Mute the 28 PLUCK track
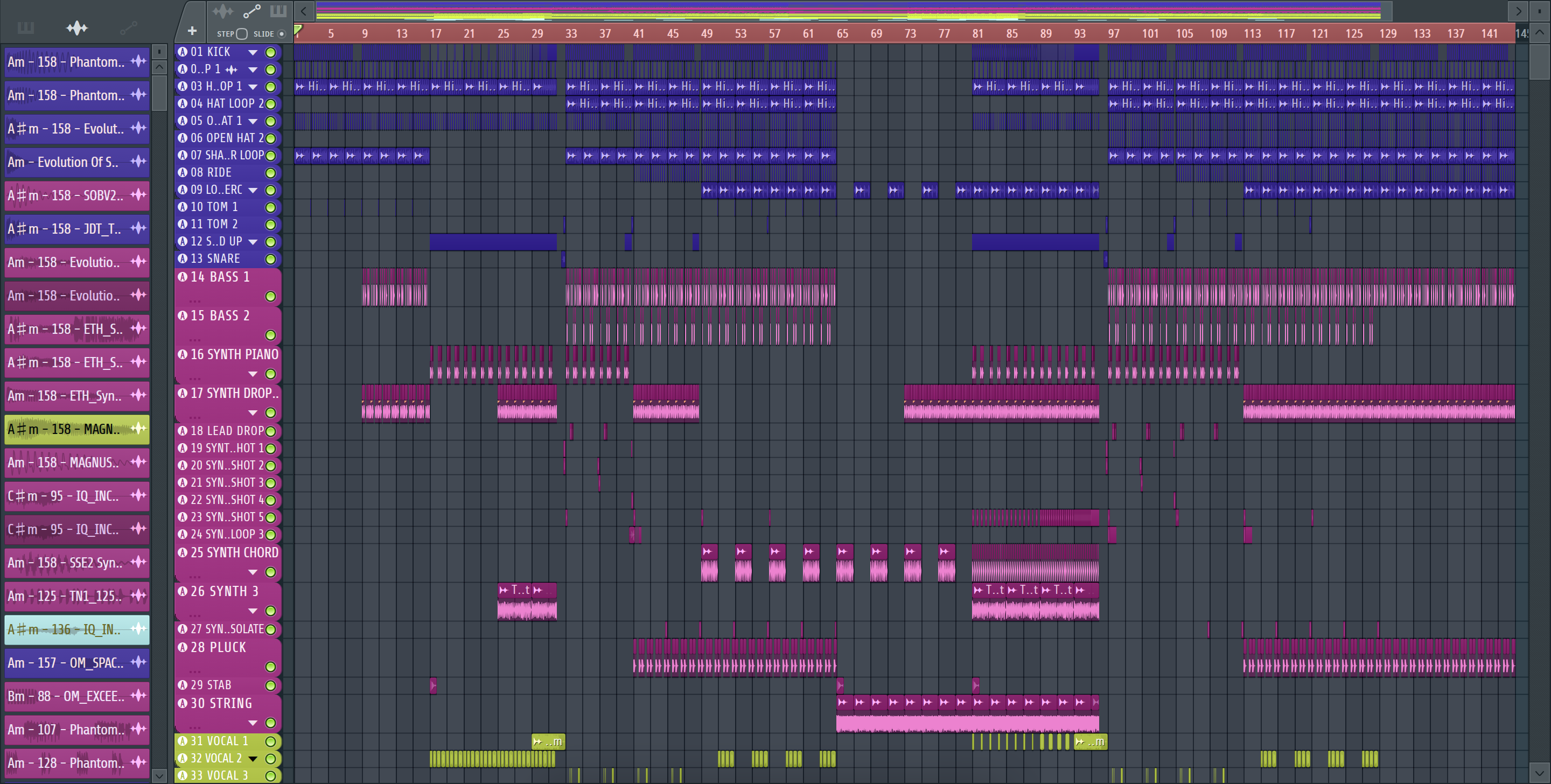 tap(271, 667)
